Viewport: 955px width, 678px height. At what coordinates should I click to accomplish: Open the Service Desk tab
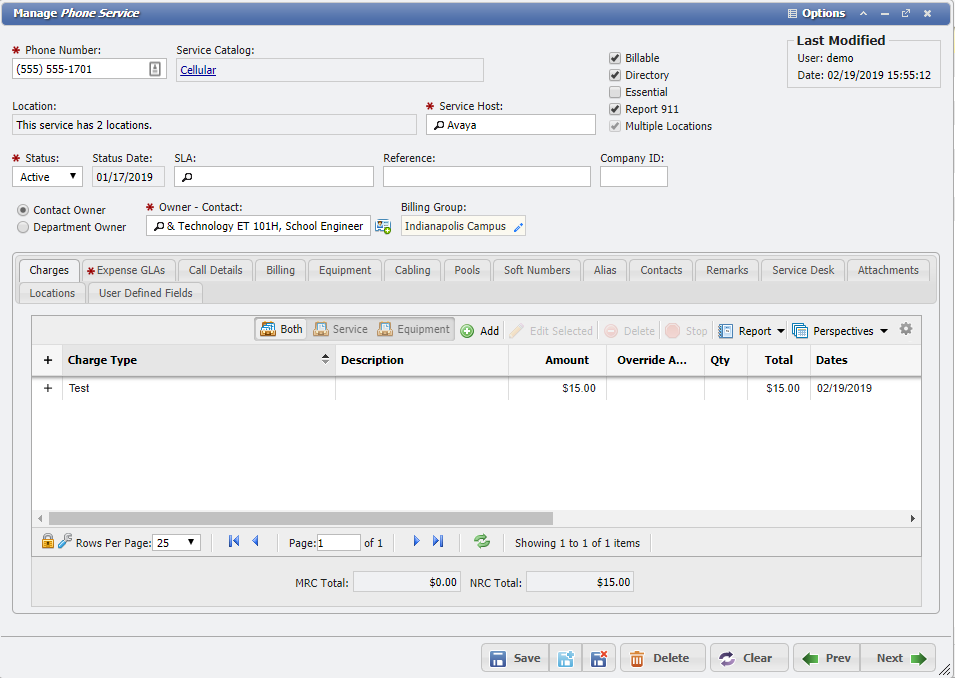pos(802,270)
